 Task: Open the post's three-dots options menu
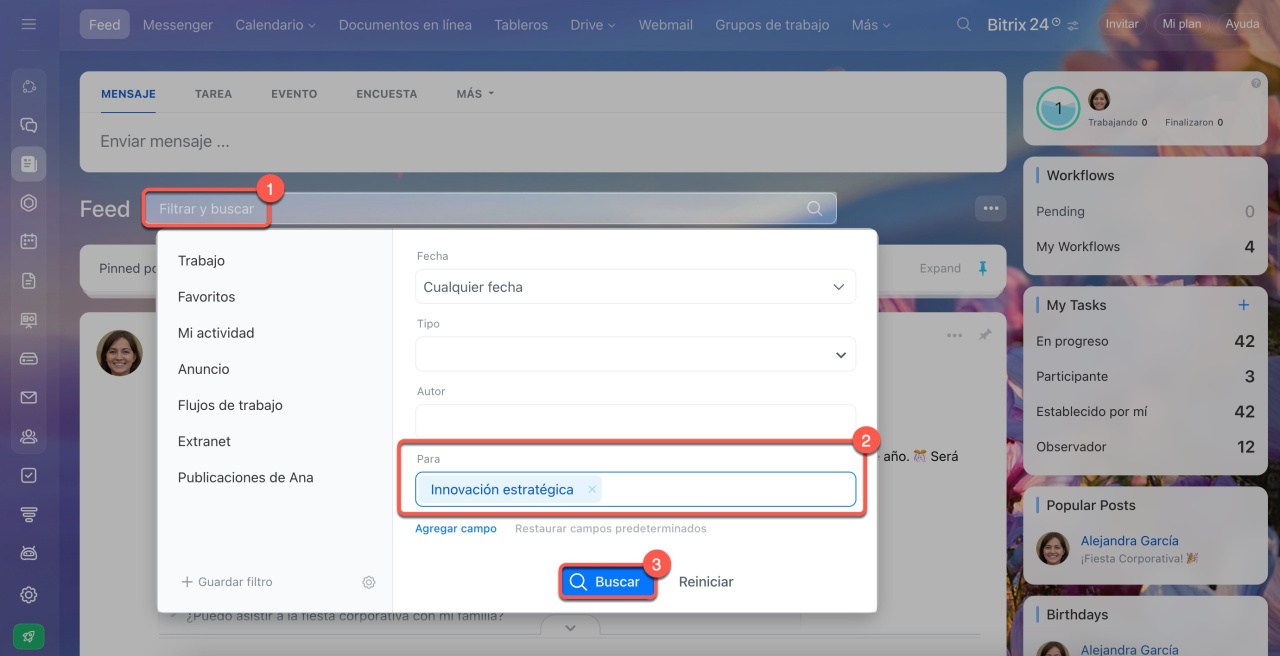(955, 335)
